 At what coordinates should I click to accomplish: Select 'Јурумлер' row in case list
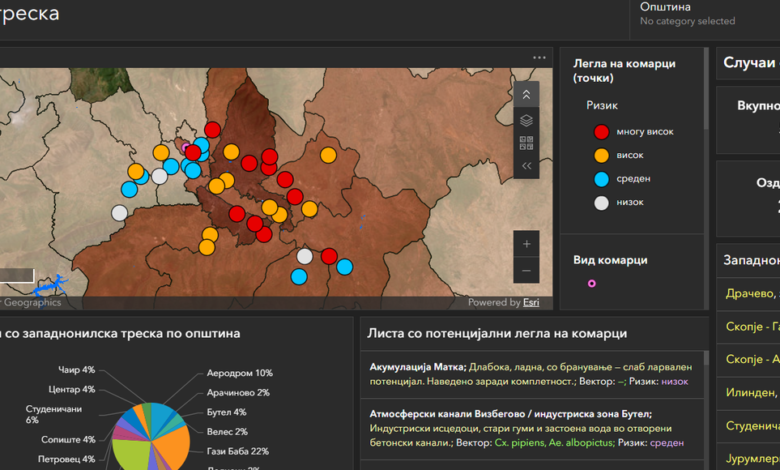(x=748, y=458)
